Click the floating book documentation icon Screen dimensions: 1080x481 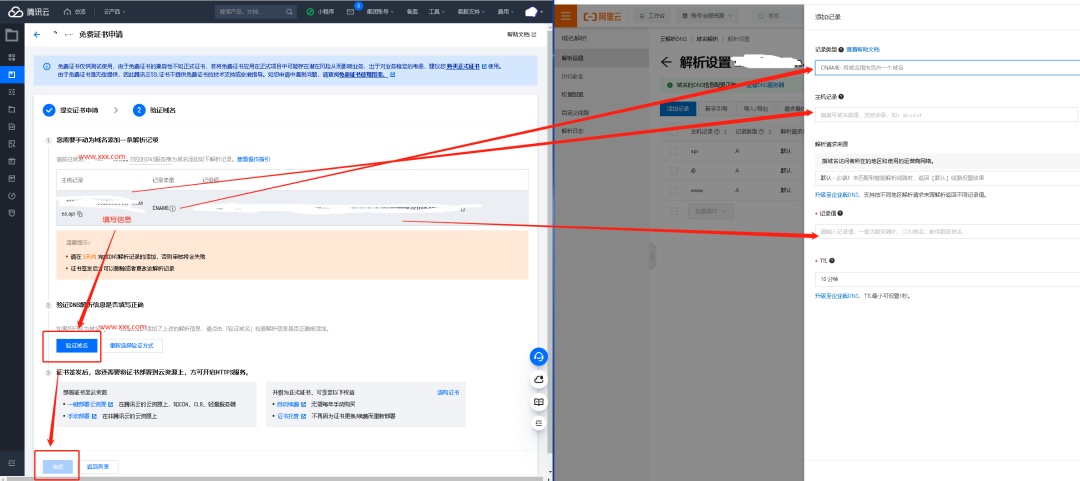(x=539, y=401)
